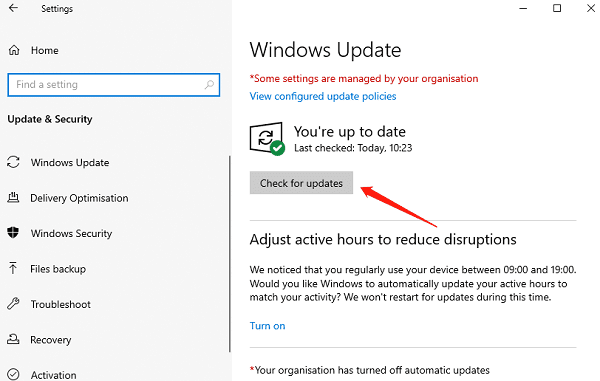
Task: Open View configured update policies link
Action: point(323,96)
